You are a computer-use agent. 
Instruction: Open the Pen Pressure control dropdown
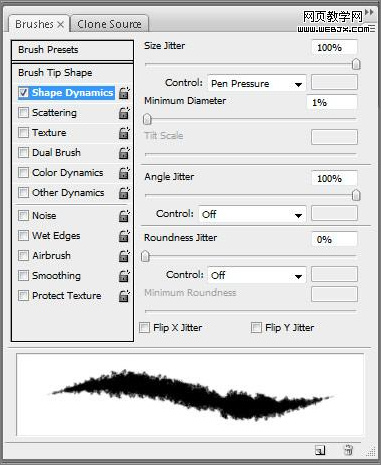[257, 83]
